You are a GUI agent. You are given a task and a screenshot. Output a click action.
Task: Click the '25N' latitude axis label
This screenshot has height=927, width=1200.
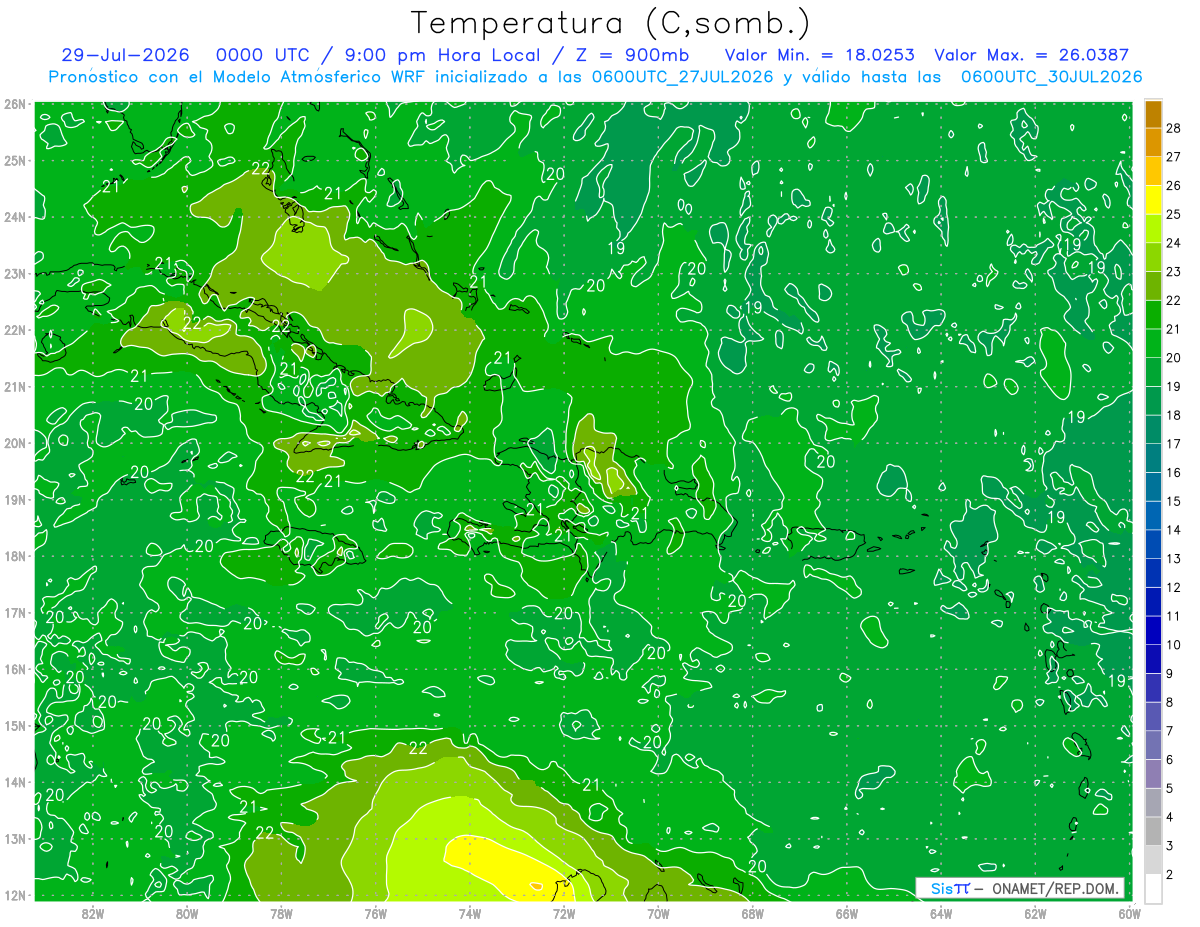tap(15, 161)
